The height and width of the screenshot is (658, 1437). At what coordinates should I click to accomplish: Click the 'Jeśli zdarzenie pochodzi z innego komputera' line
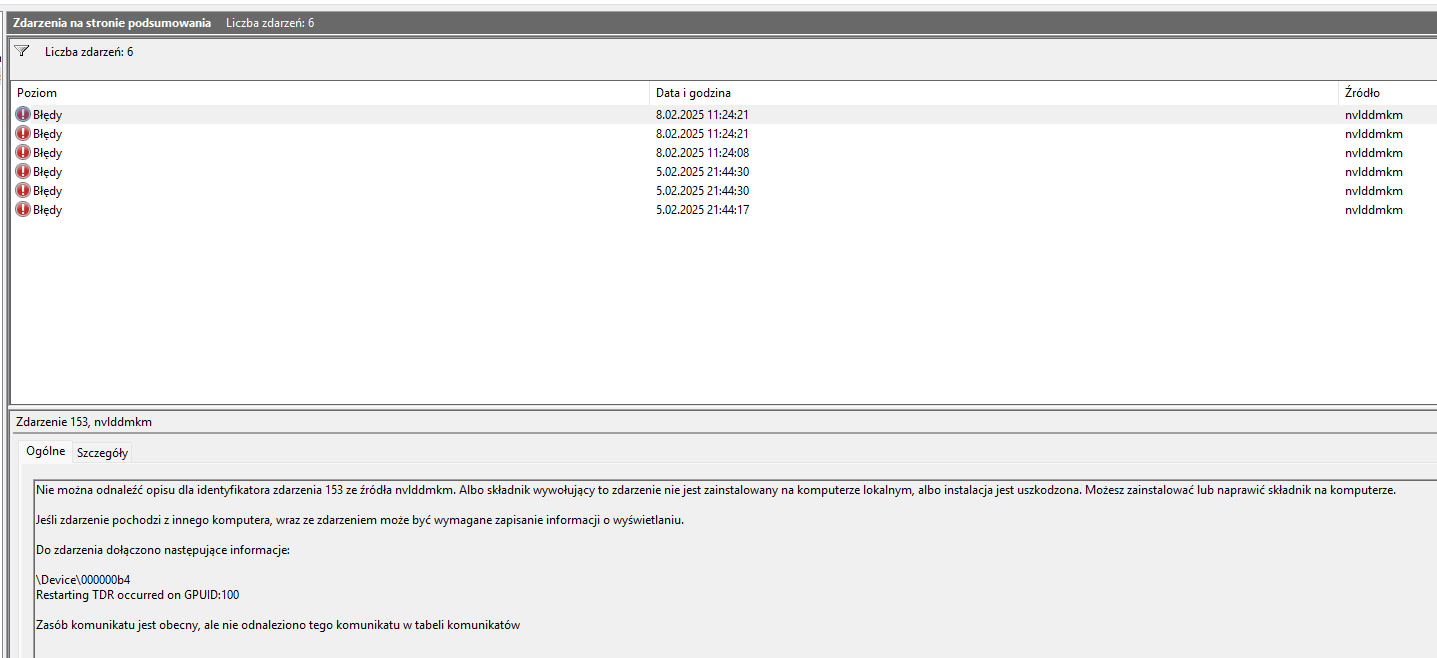click(360, 520)
